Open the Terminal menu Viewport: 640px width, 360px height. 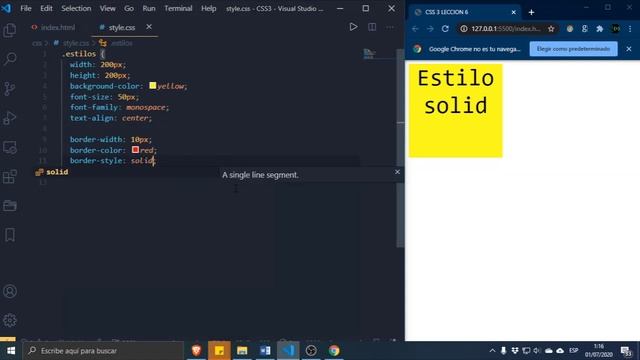(178, 8)
